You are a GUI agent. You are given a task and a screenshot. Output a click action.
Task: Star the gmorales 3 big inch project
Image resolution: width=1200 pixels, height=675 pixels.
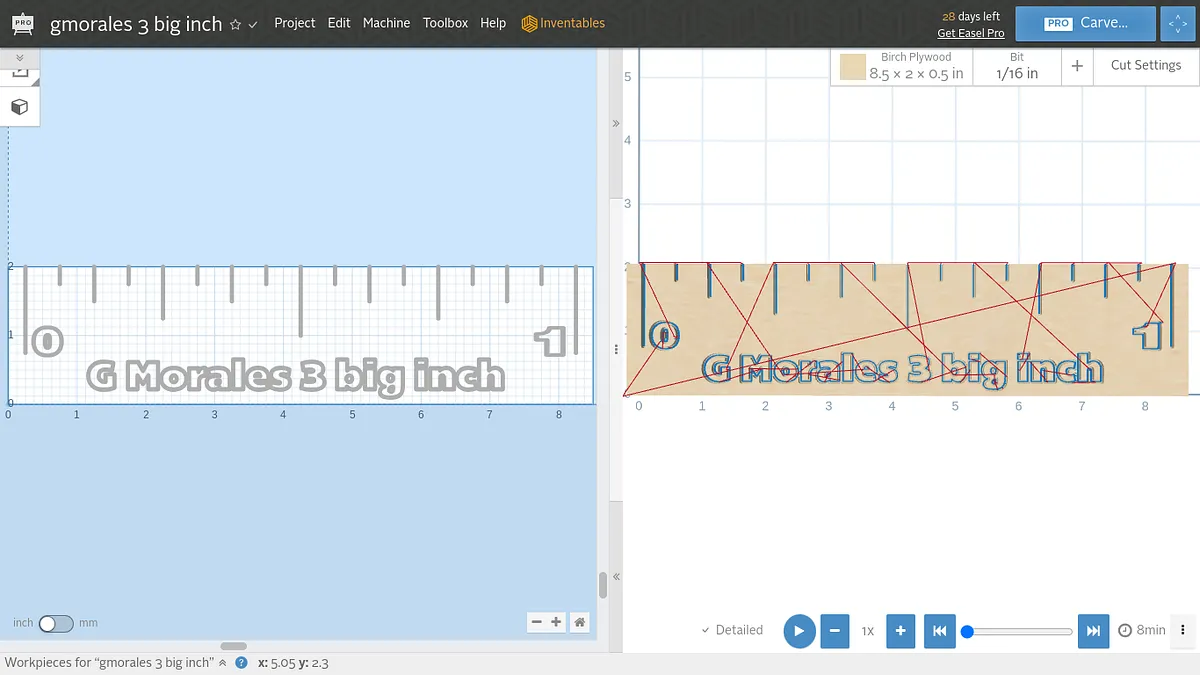(x=236, y=24)
